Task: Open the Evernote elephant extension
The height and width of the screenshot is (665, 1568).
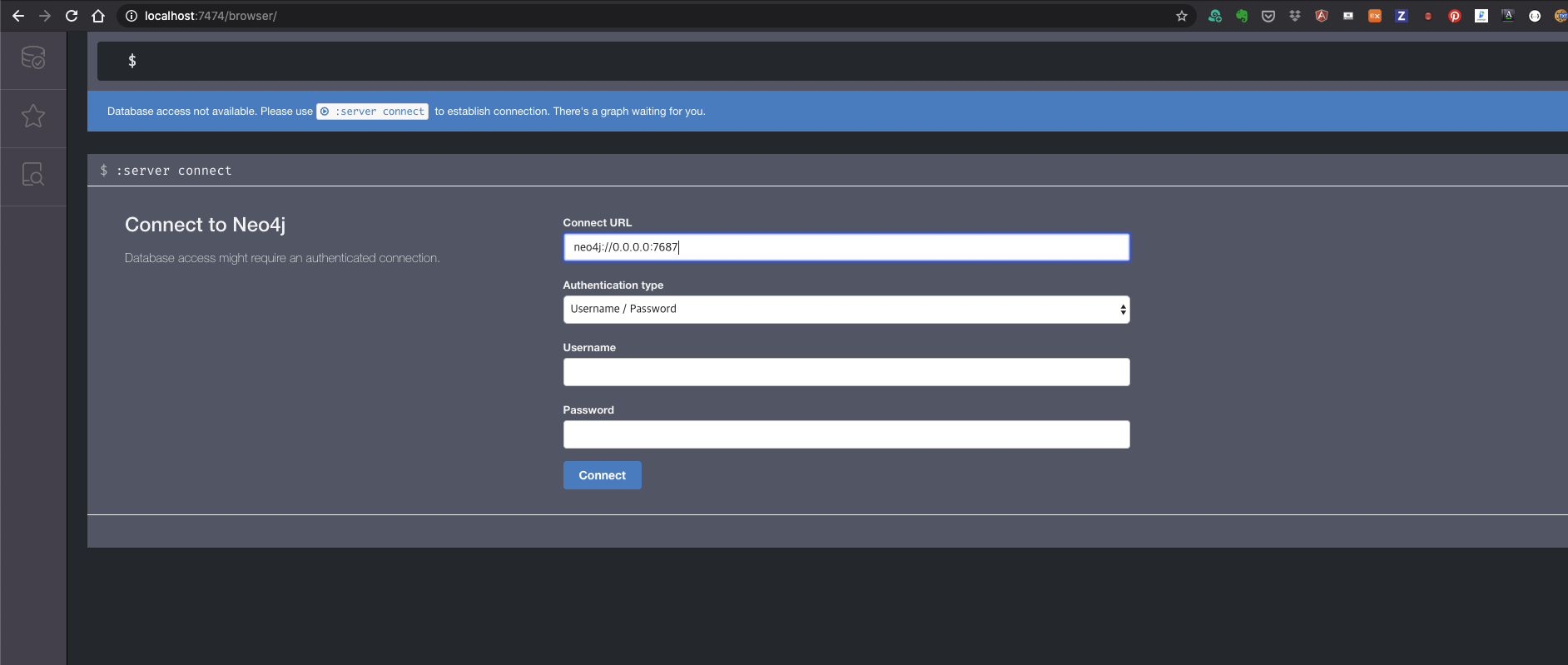Action: pos(1242,16)
